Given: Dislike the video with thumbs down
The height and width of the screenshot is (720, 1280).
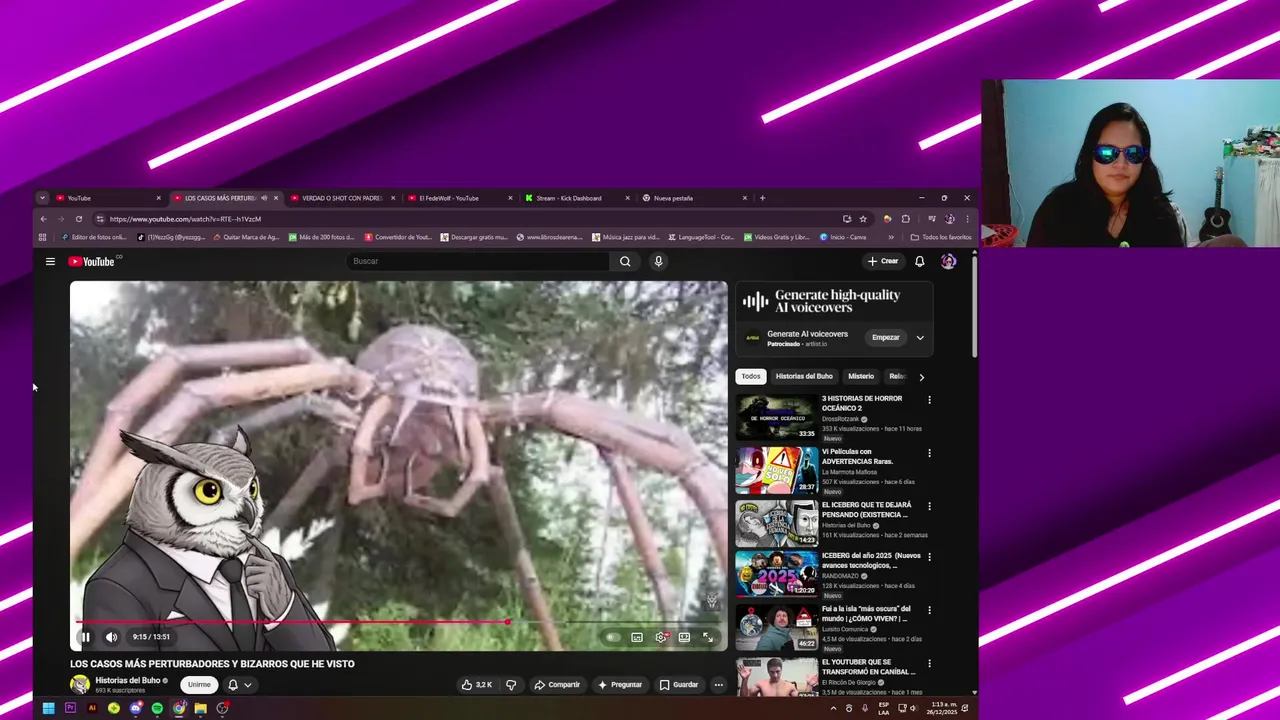Looking at the screenshot, I should [511, 685].
